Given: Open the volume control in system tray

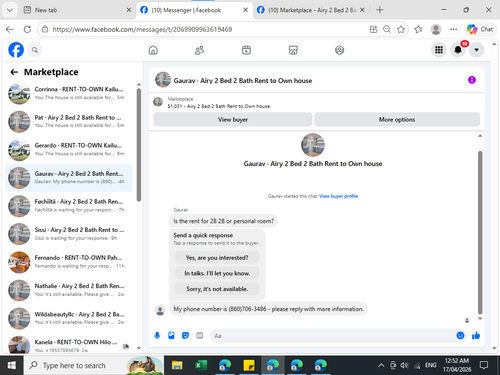Looking at the screenshot, I should (404, 365).
